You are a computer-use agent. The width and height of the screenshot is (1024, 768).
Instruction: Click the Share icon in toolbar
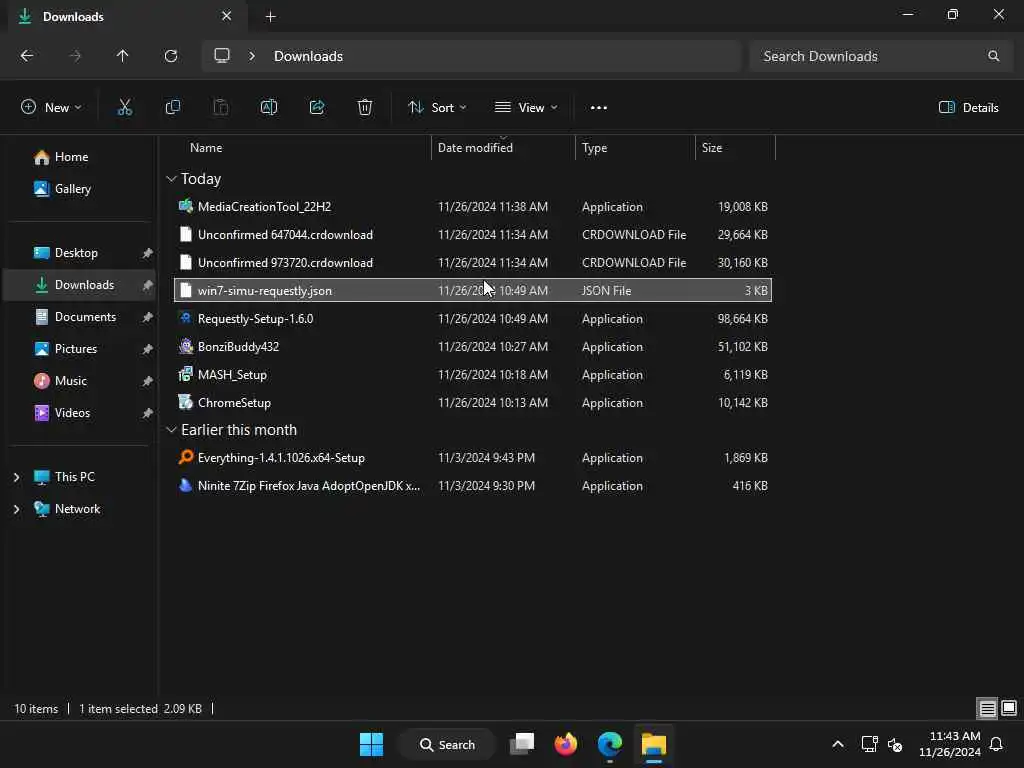[x=317, y=108]
